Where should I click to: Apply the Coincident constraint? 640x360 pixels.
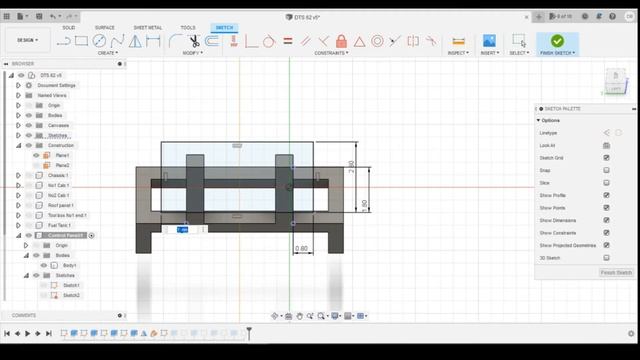click(251, 41)
